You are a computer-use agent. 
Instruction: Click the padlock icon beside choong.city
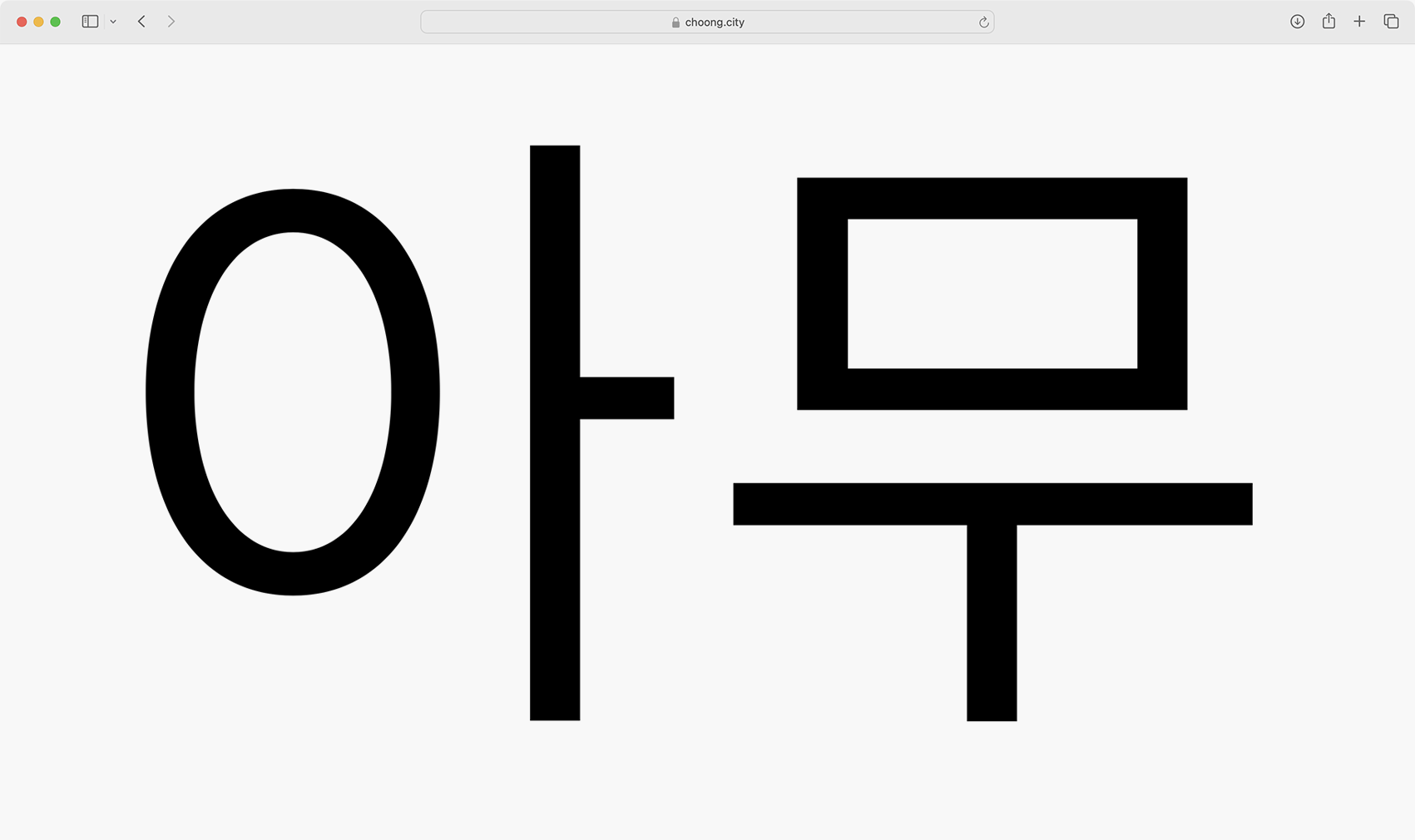coord(675,22)
